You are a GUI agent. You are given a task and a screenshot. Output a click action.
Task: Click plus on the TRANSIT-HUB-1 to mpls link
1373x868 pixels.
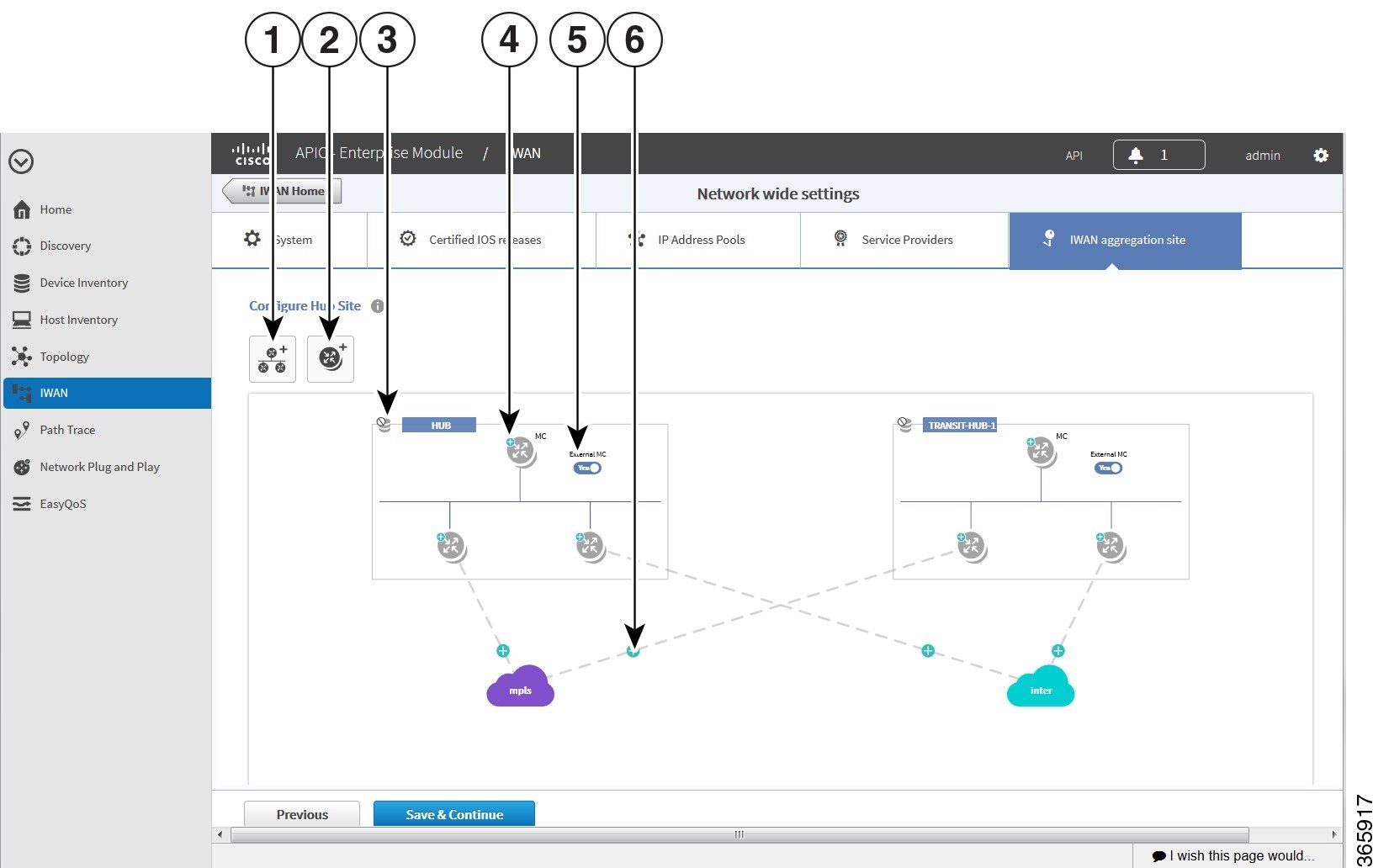pyautogui.click(x=633, y=651)
